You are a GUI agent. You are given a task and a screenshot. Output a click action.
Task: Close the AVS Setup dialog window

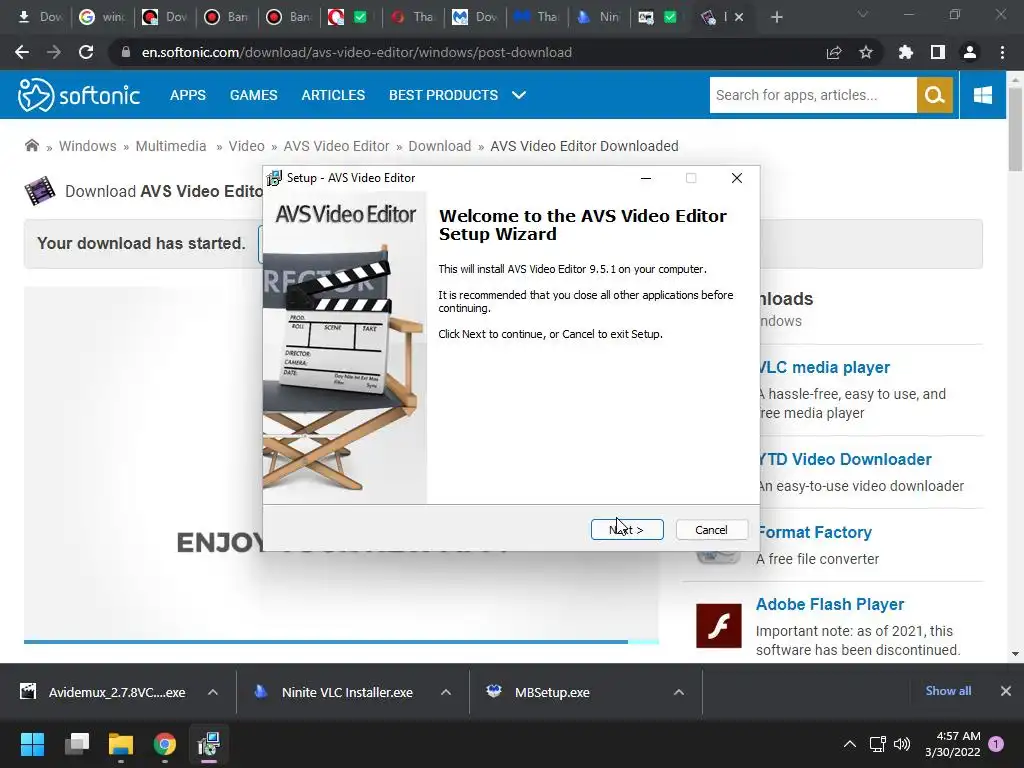point(737,178)
